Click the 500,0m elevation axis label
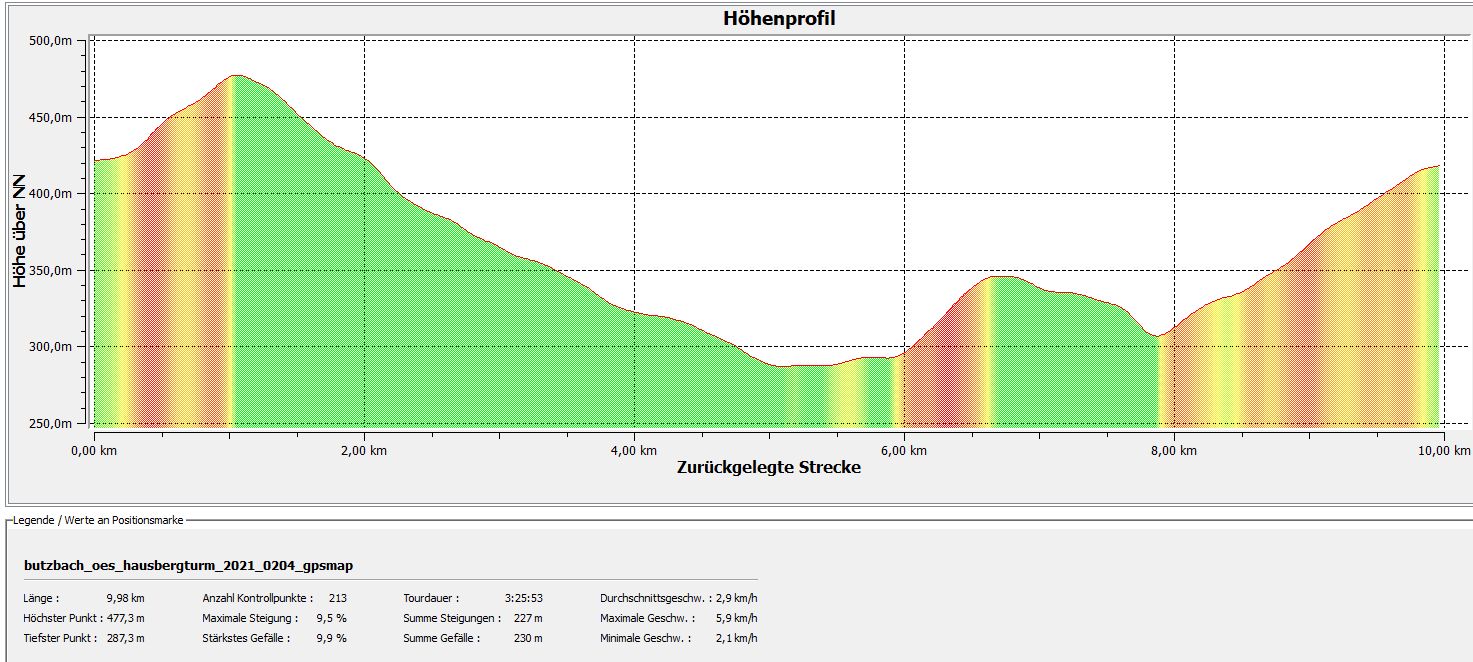Screen dimensions: 1473x662 click(x=51, y=41)
